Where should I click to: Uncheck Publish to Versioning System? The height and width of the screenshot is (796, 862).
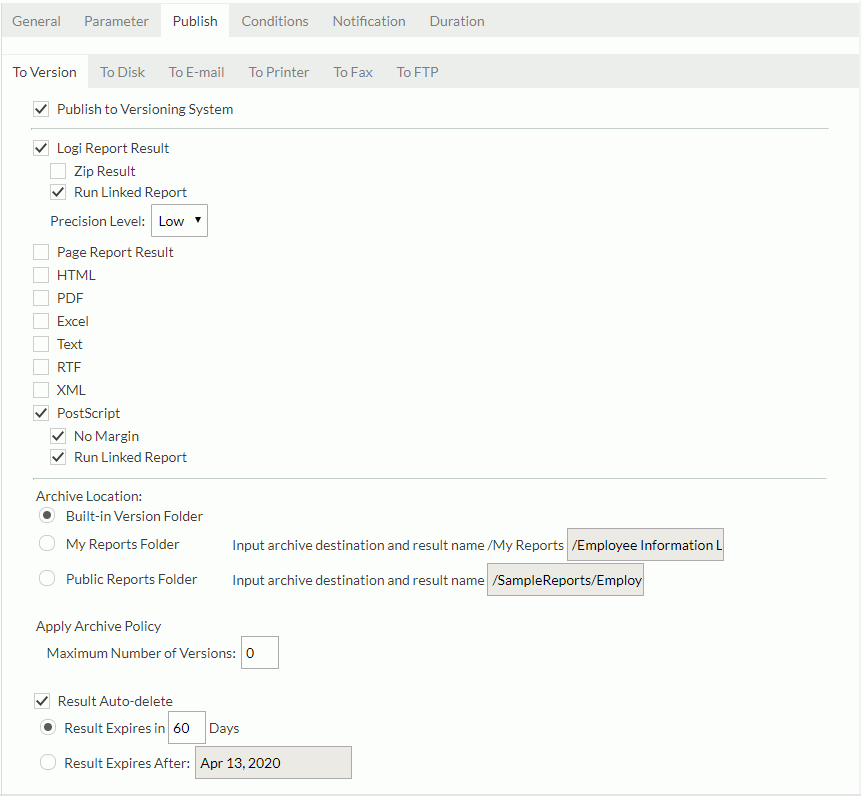(x=41, y=109)
